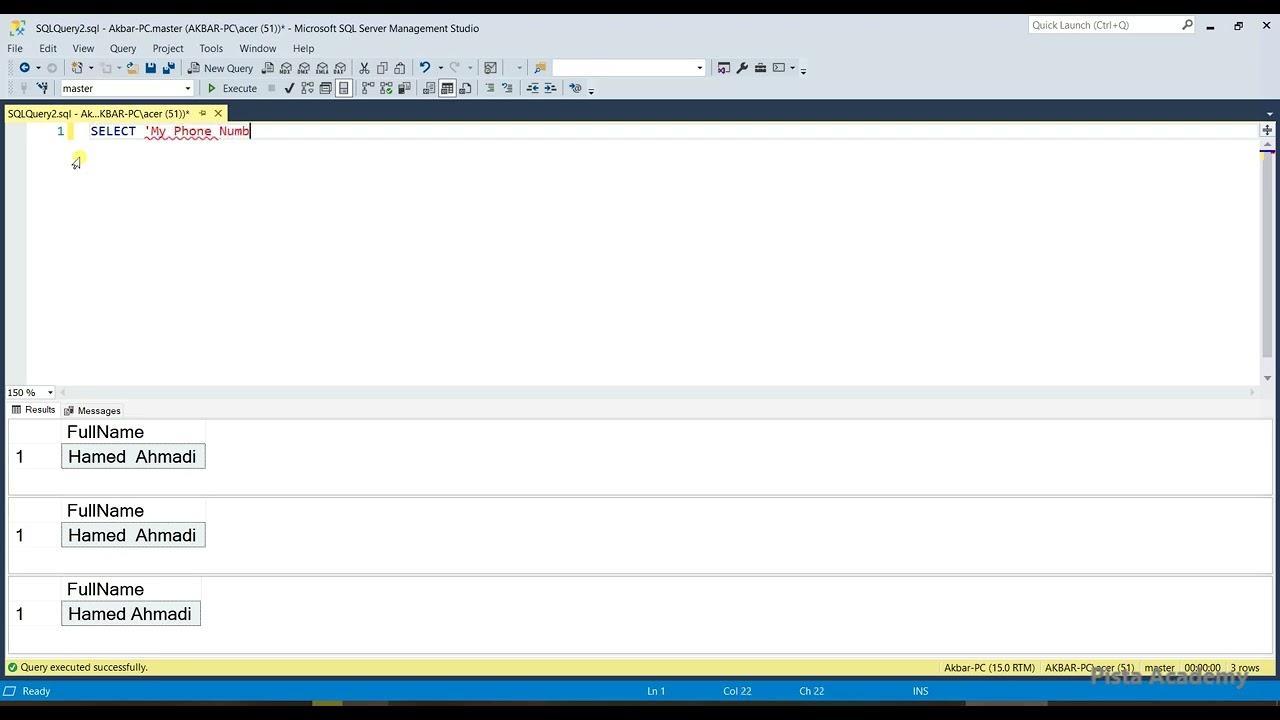This screenshot has width=1280, height=720.
Task: Click the Navigate Backward arrow icon
Action: click(x=24, y=68)
